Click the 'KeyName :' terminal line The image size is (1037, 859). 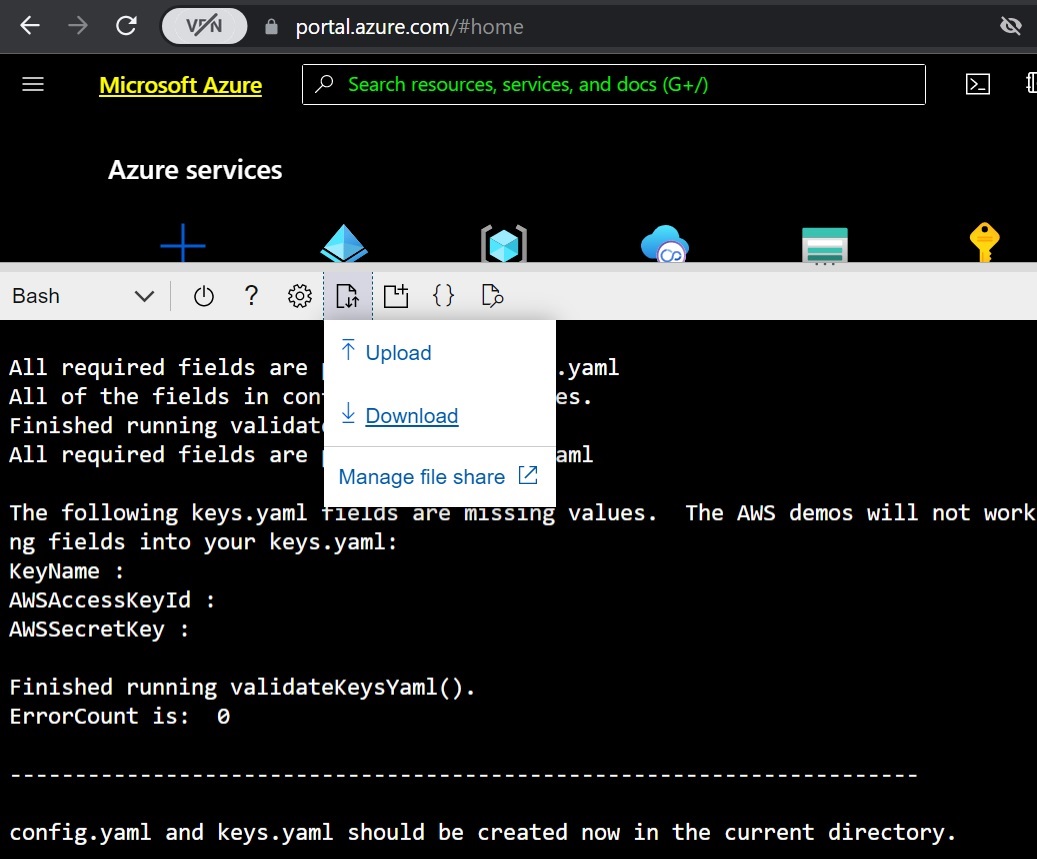[x=67, y=571]
